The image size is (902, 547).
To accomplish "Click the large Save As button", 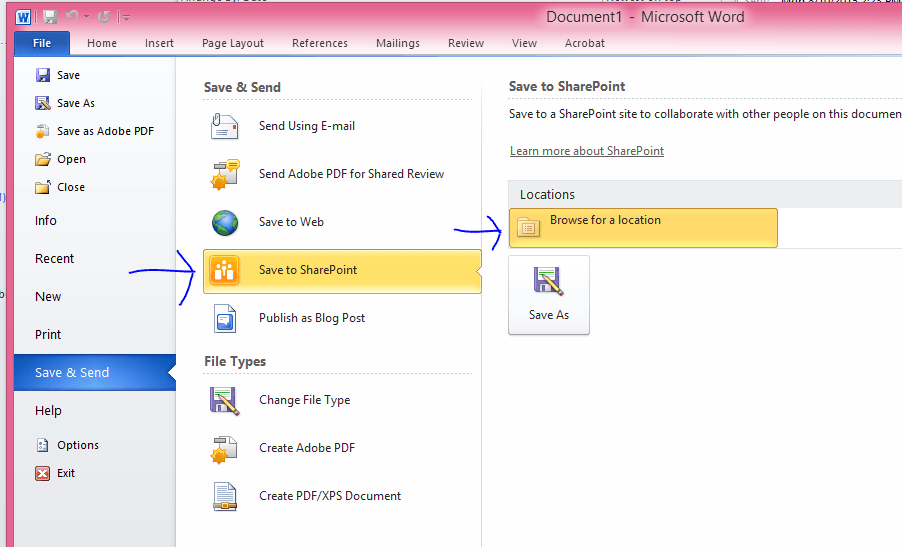I will (x=549, y=295).
